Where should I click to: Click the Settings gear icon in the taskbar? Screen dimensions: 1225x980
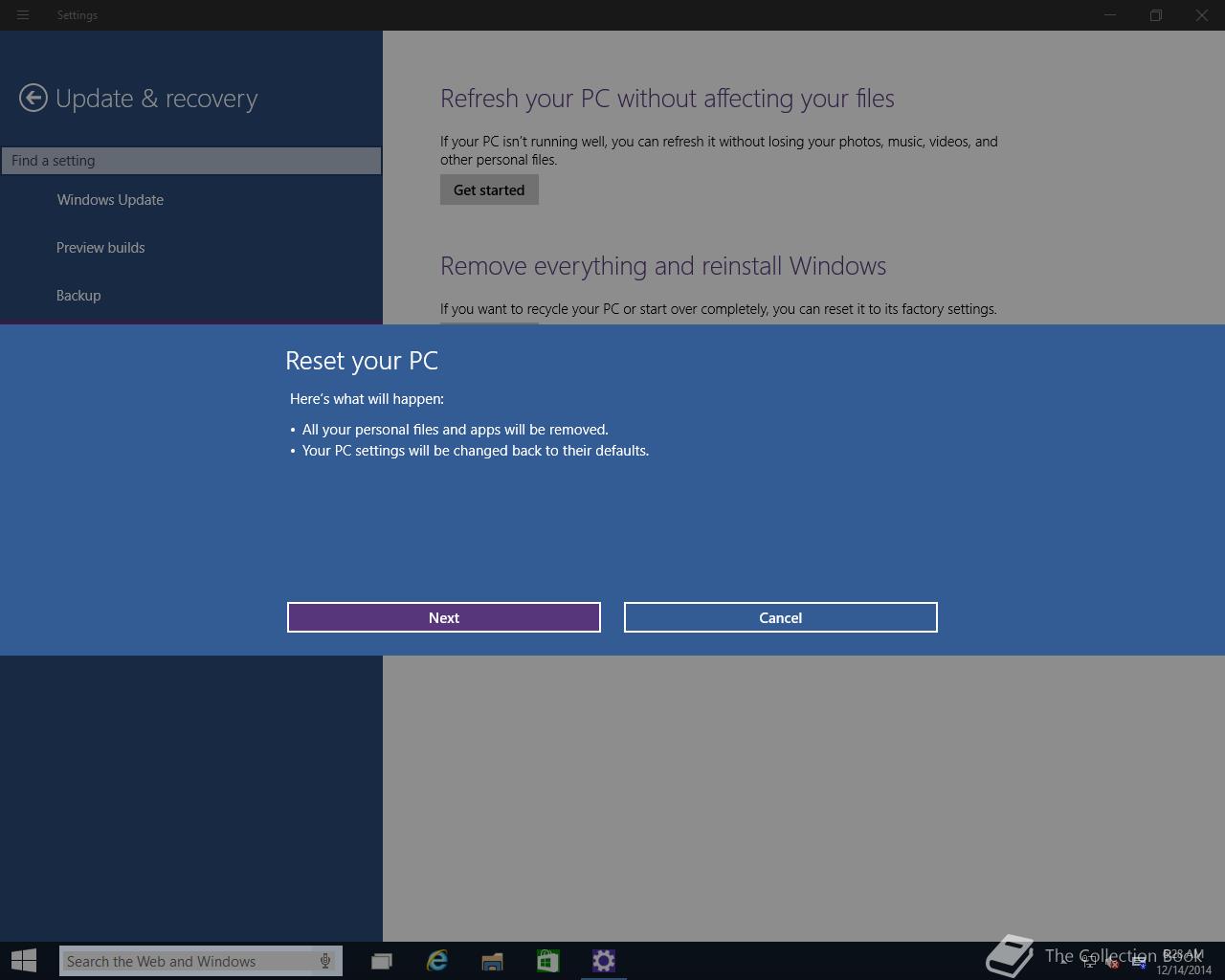click(603, 961)
